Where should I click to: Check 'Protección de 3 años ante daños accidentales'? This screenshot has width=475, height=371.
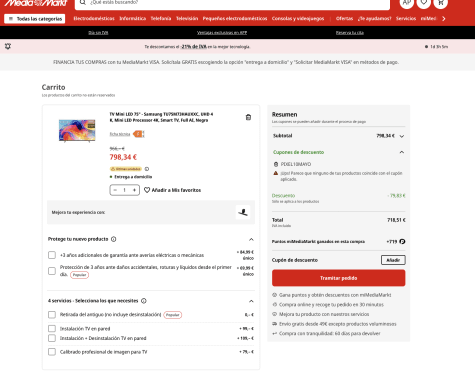point(52,271)
